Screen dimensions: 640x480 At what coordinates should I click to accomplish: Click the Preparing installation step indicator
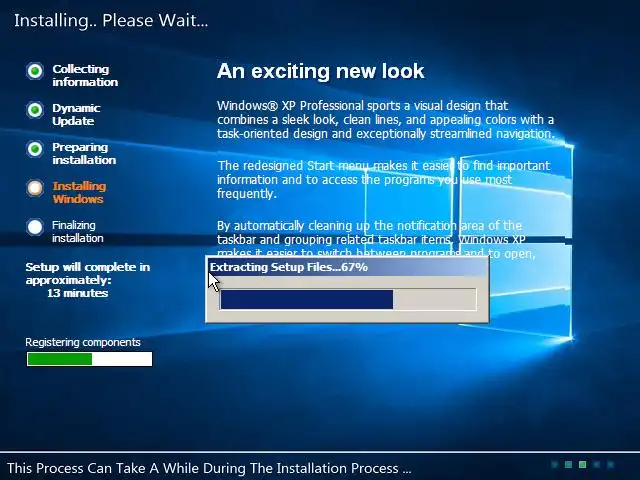(35, 149)
